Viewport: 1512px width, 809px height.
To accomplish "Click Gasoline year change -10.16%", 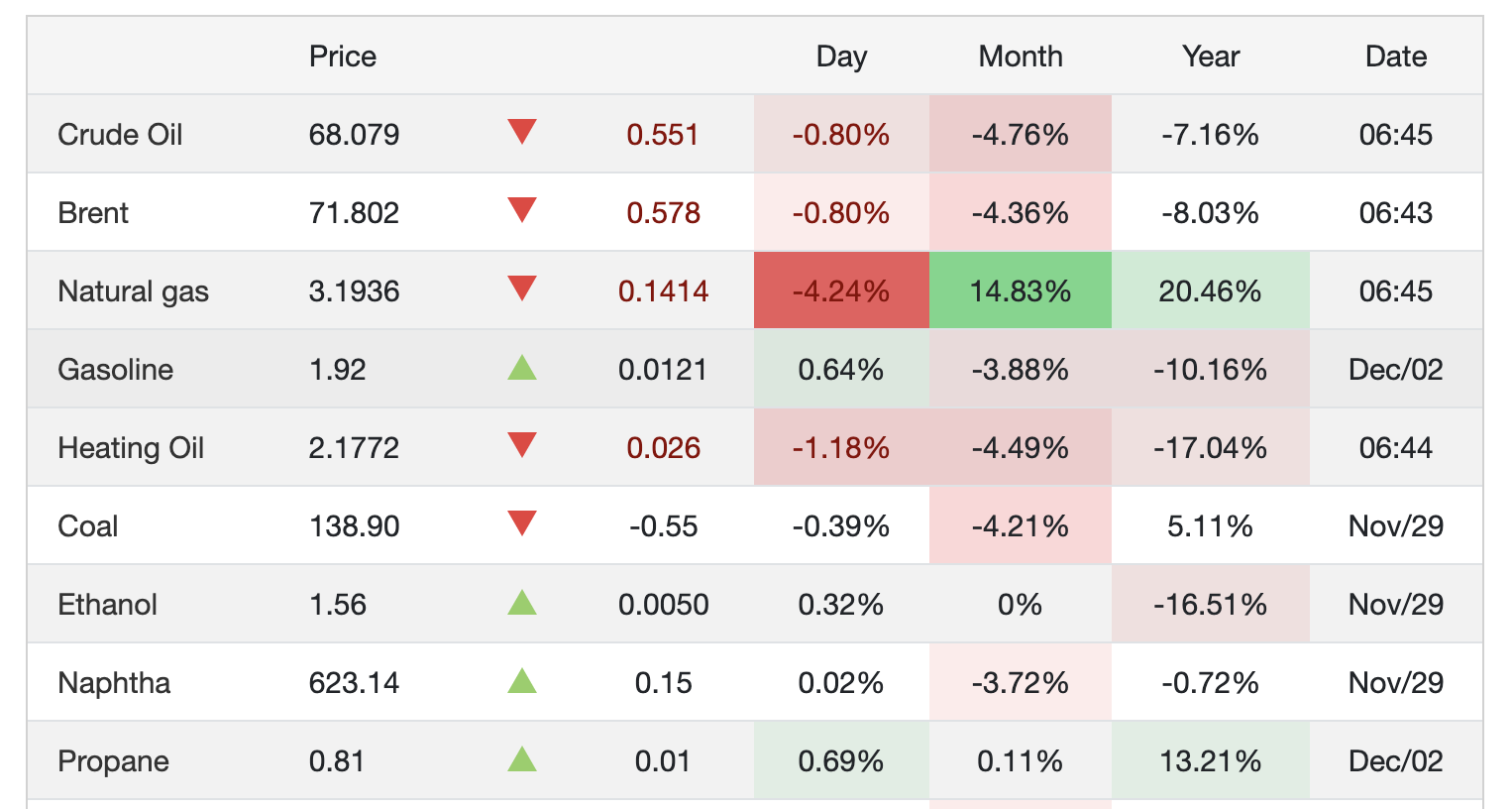I will [x=1211, y=369].
